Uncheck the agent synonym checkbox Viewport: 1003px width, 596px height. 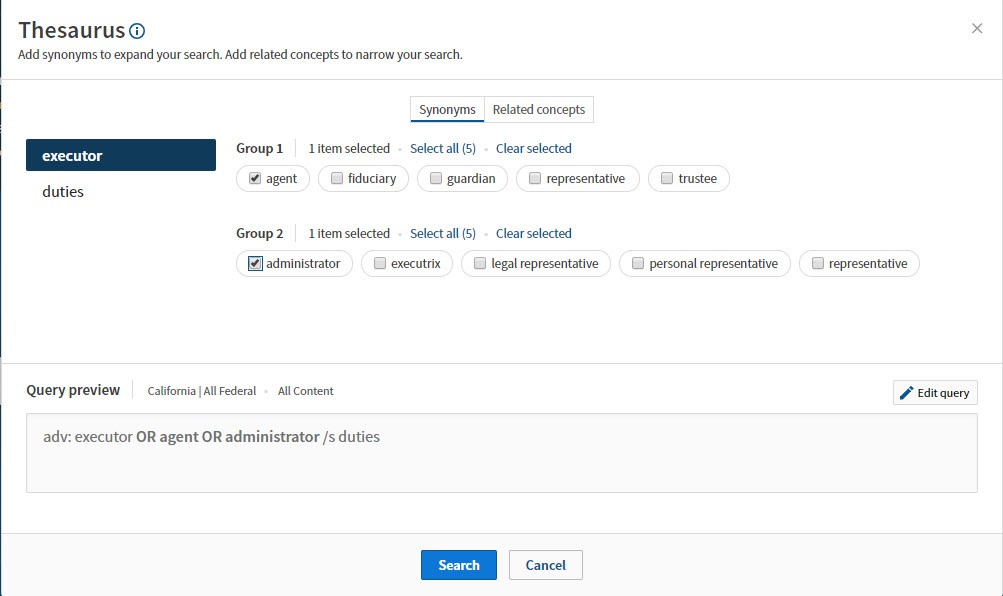tap(255, 179)
